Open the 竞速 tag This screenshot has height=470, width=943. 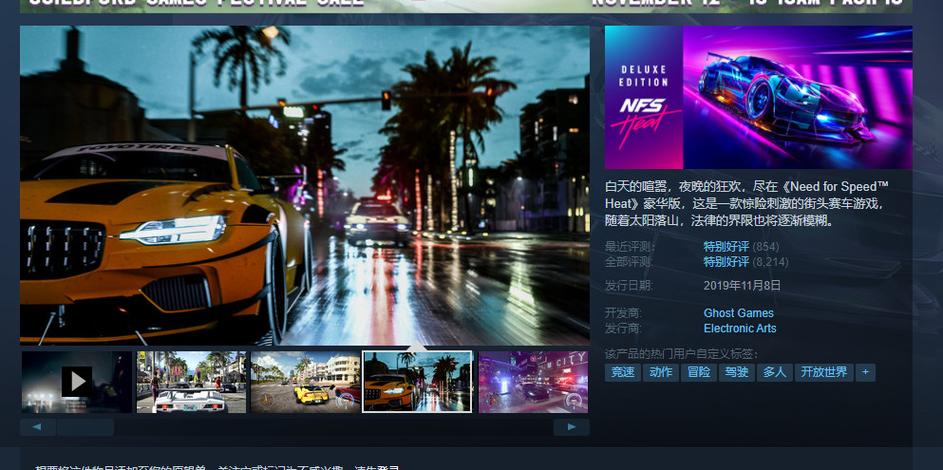[x=623, y=372]
